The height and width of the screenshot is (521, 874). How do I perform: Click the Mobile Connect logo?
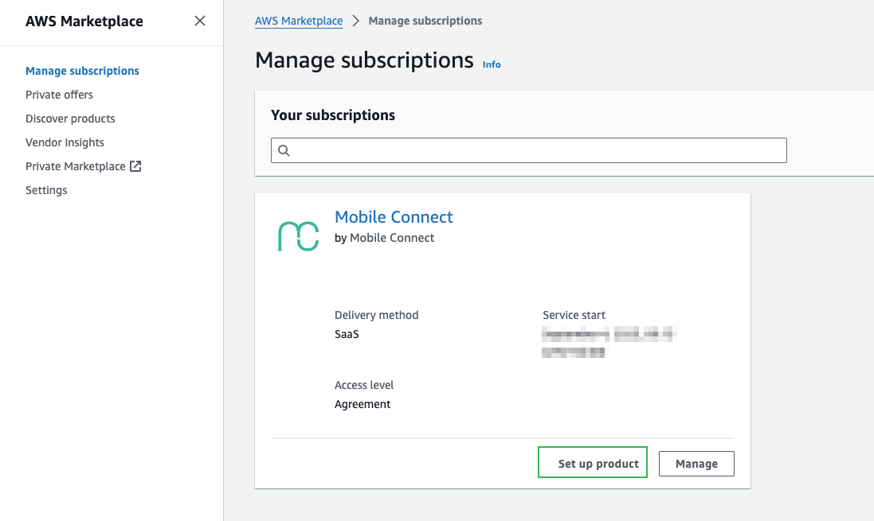[x=298, y=236]
